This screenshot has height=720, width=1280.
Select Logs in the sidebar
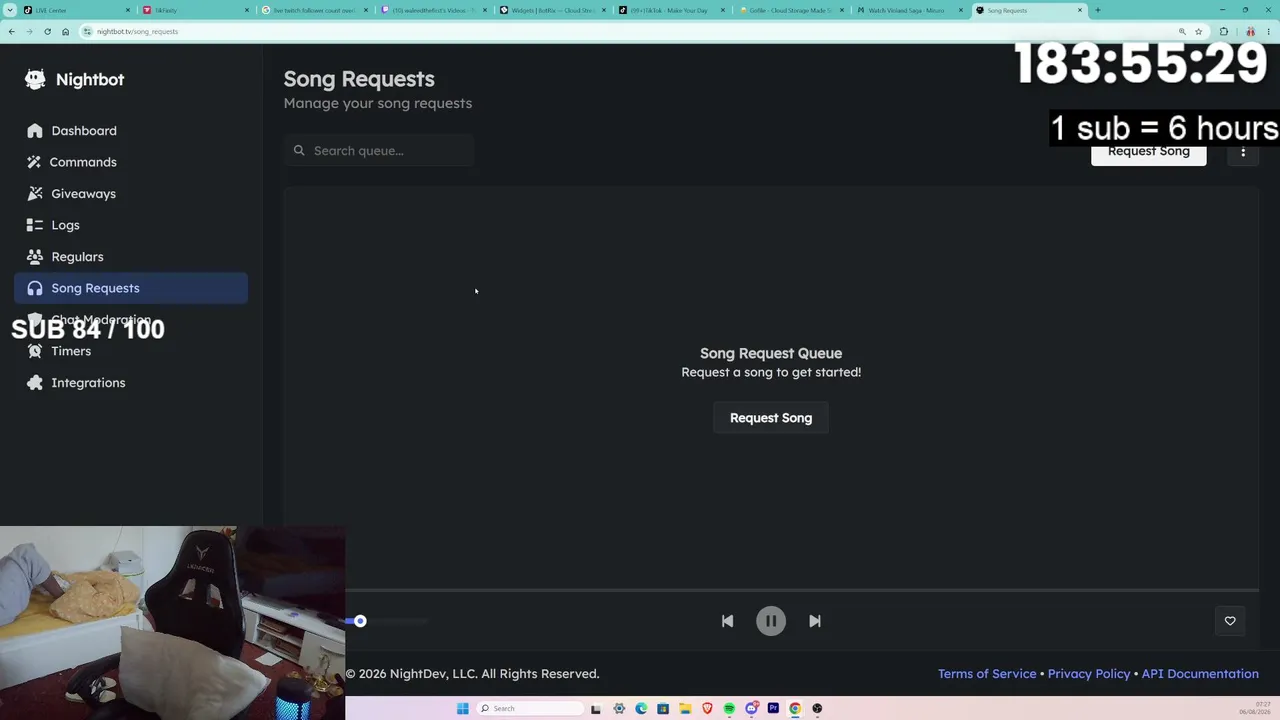tap(131, 225)
